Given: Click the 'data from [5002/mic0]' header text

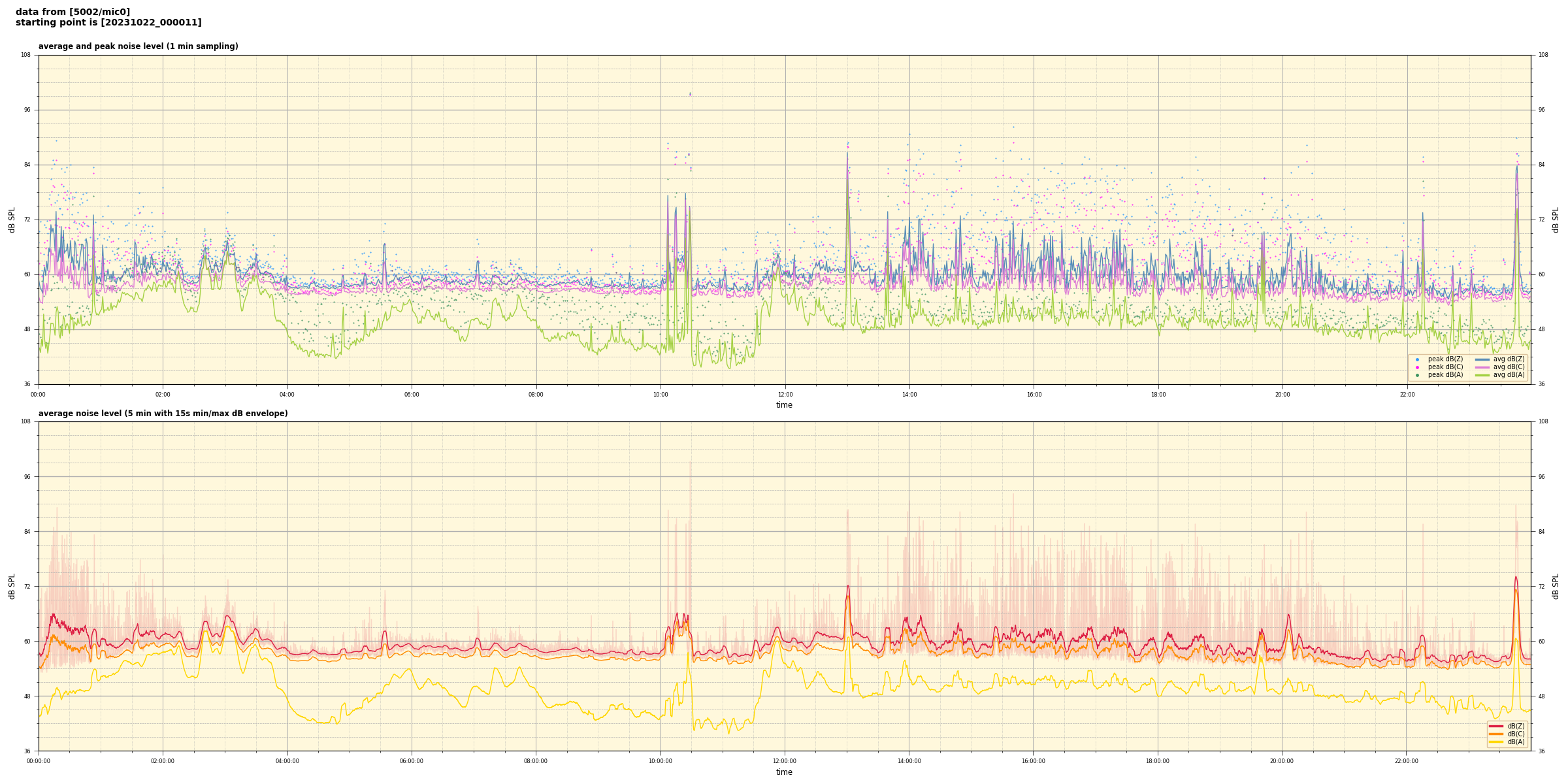Looking at the screenshot, I should pyautogui.click(x=73, y=12).
